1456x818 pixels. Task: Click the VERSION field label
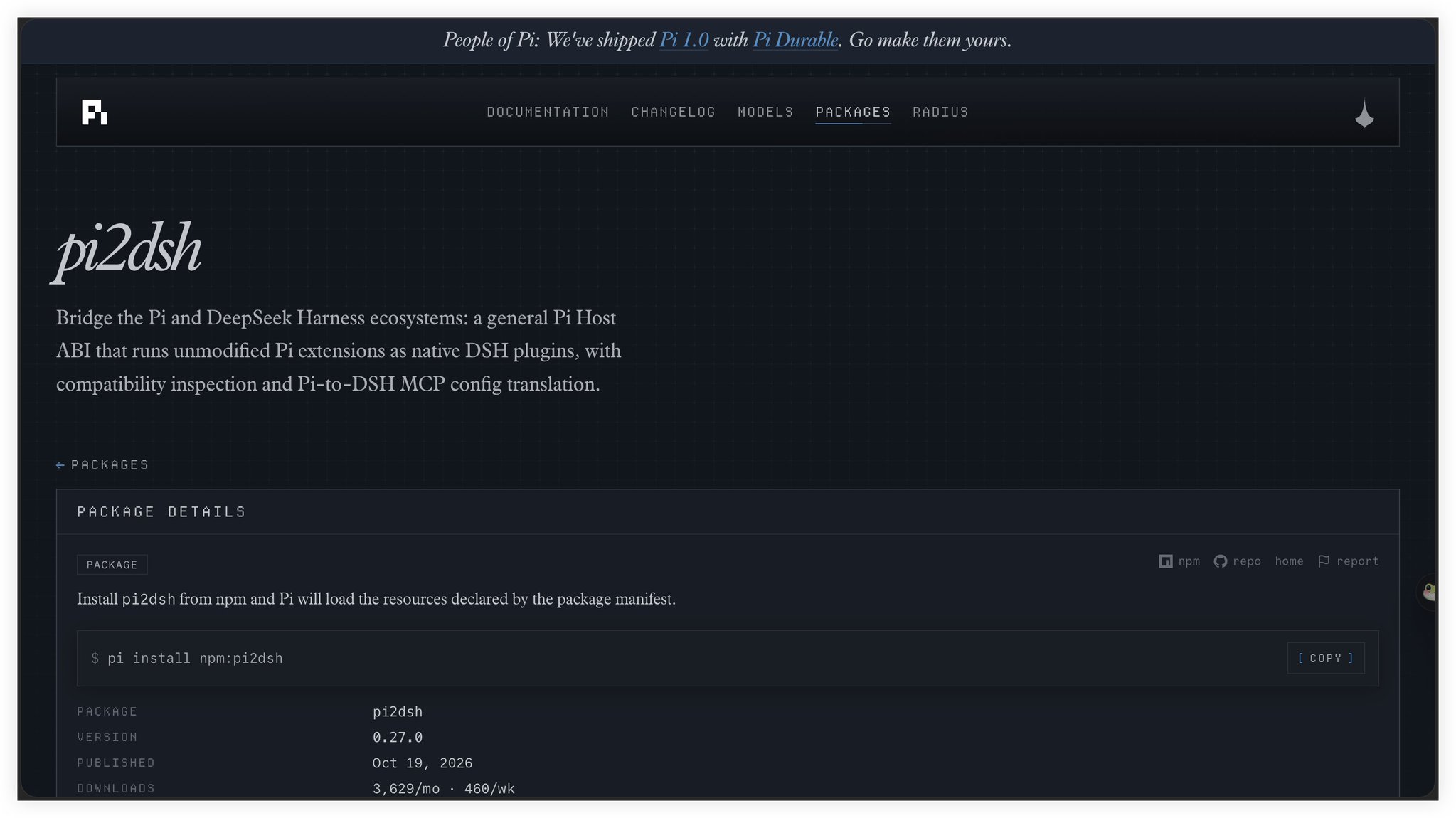(107, 738)
